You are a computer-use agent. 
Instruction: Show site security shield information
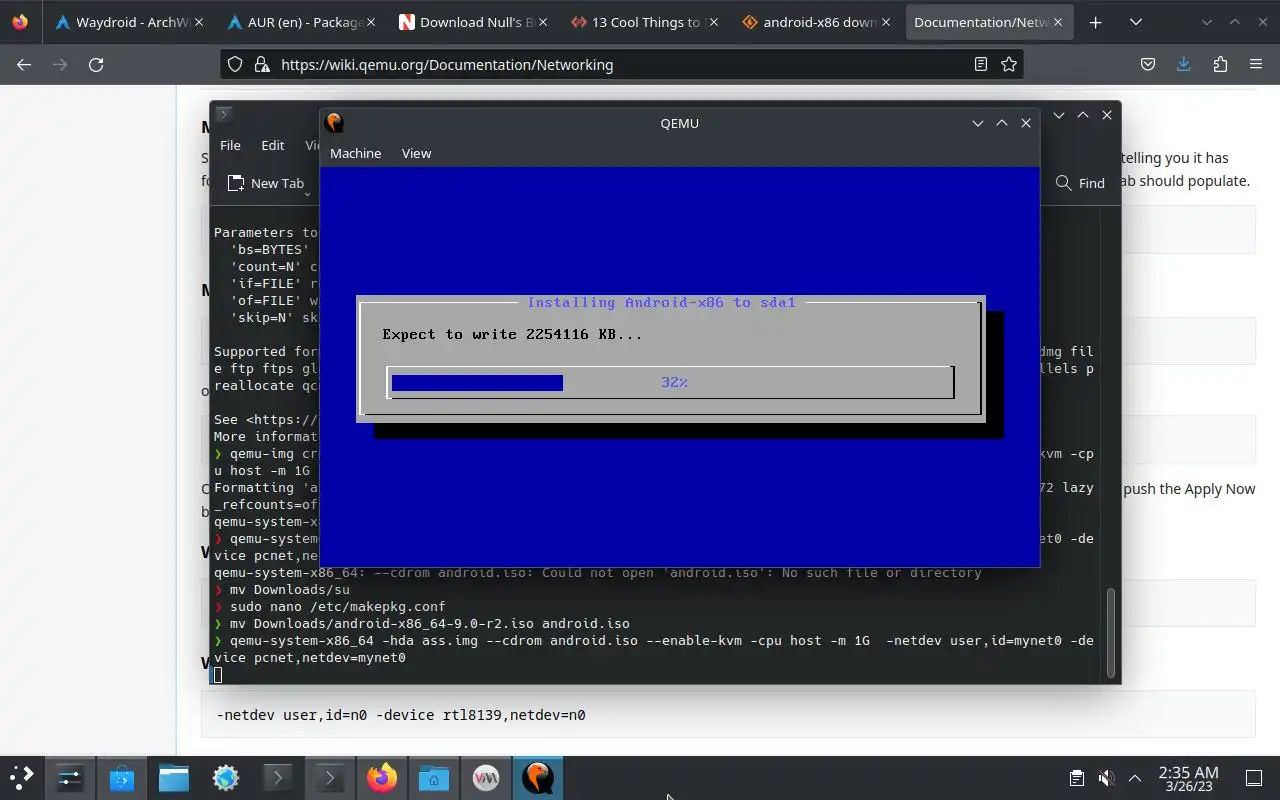tap(235, 64)
